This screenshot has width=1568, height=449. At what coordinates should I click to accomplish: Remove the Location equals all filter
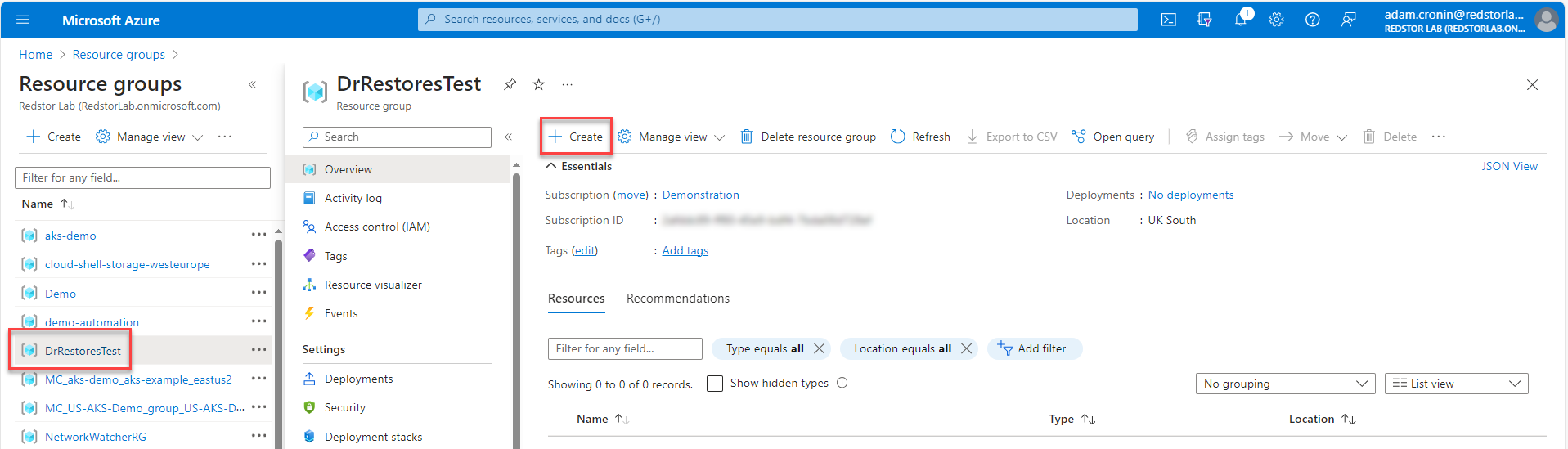click(x=966, y=348)
